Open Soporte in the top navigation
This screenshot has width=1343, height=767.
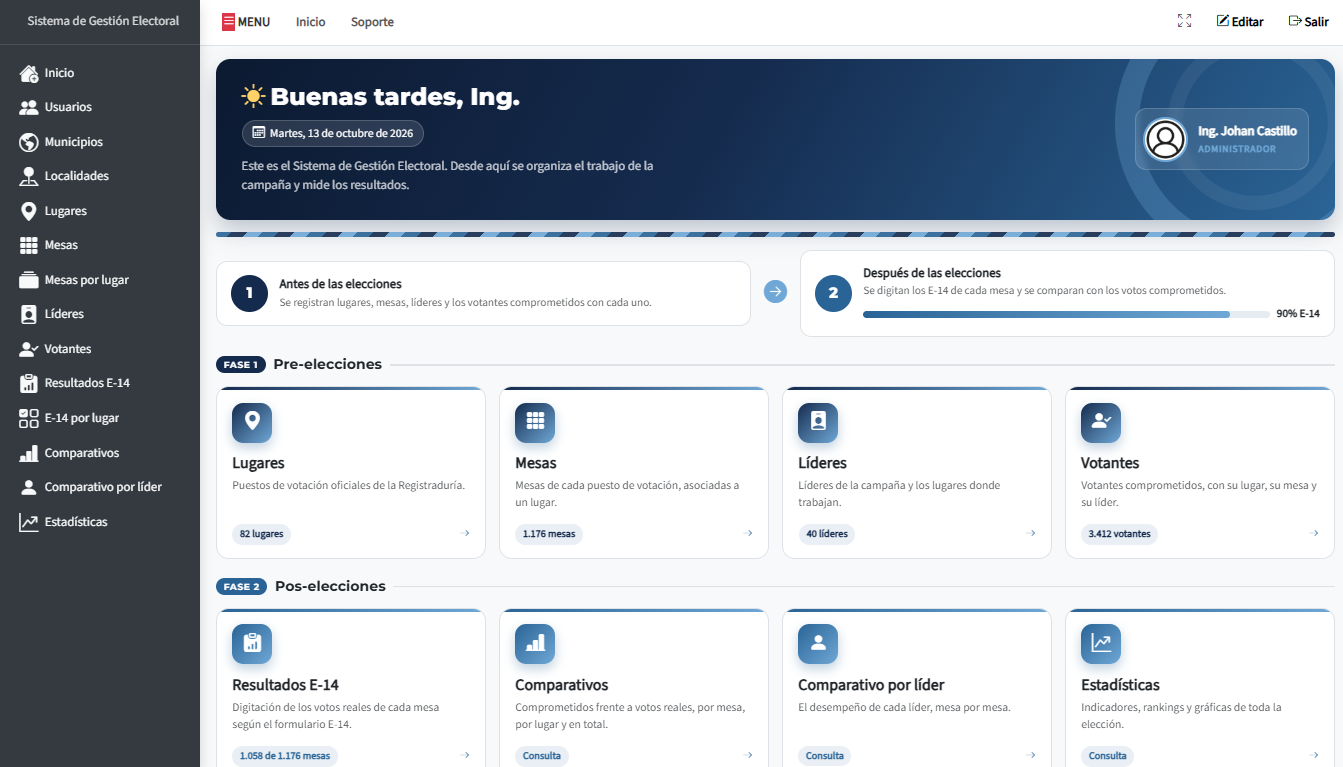(372, 22)
